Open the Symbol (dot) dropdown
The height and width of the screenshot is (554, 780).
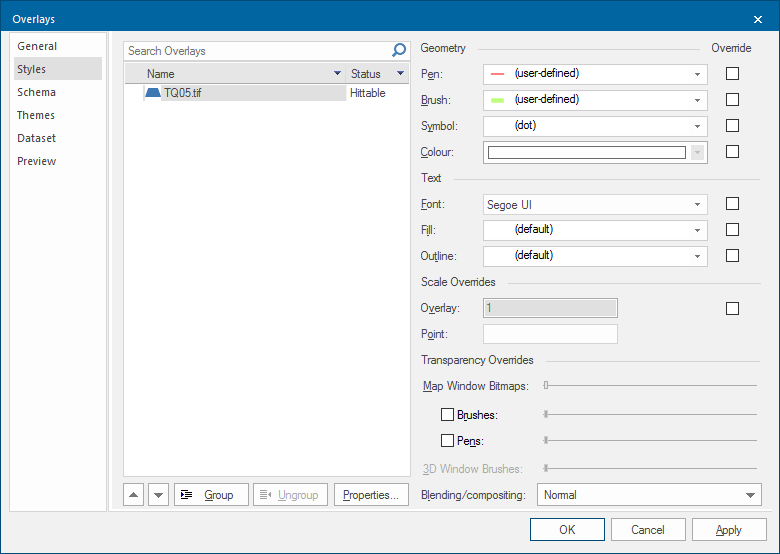595,126
